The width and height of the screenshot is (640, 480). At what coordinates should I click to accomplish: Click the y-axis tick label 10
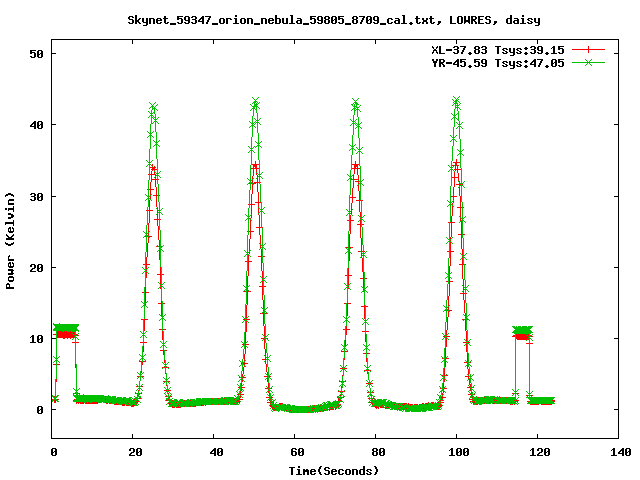point(36,339)
